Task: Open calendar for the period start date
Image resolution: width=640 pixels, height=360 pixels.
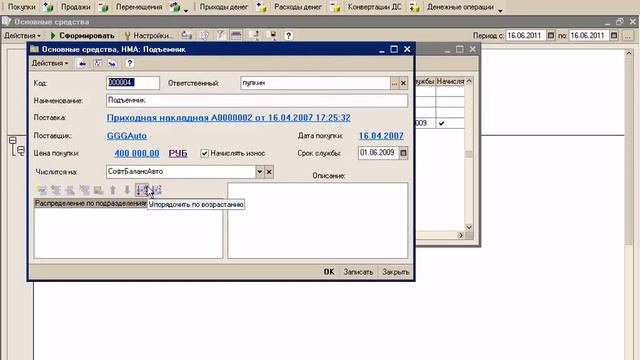Action: click(551, 36)
